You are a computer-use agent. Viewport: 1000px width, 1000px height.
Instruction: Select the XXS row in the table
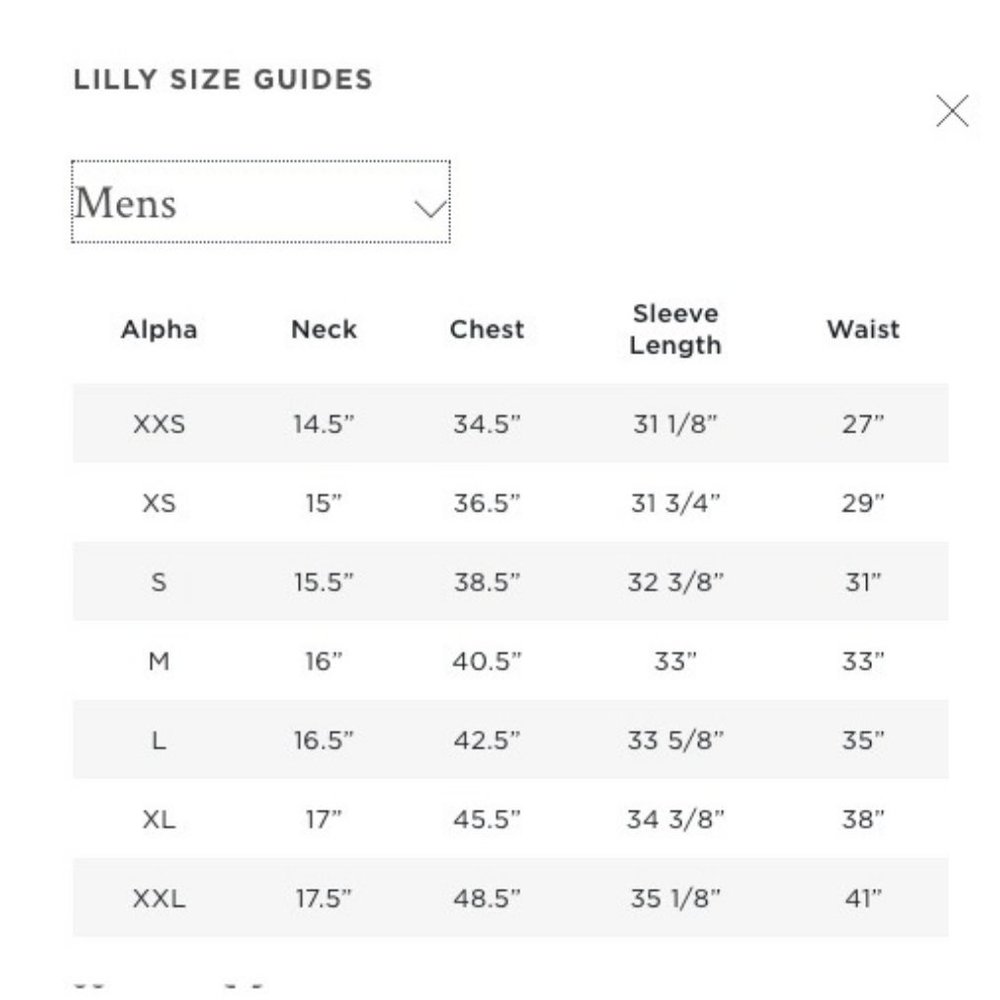pos(158,425)
